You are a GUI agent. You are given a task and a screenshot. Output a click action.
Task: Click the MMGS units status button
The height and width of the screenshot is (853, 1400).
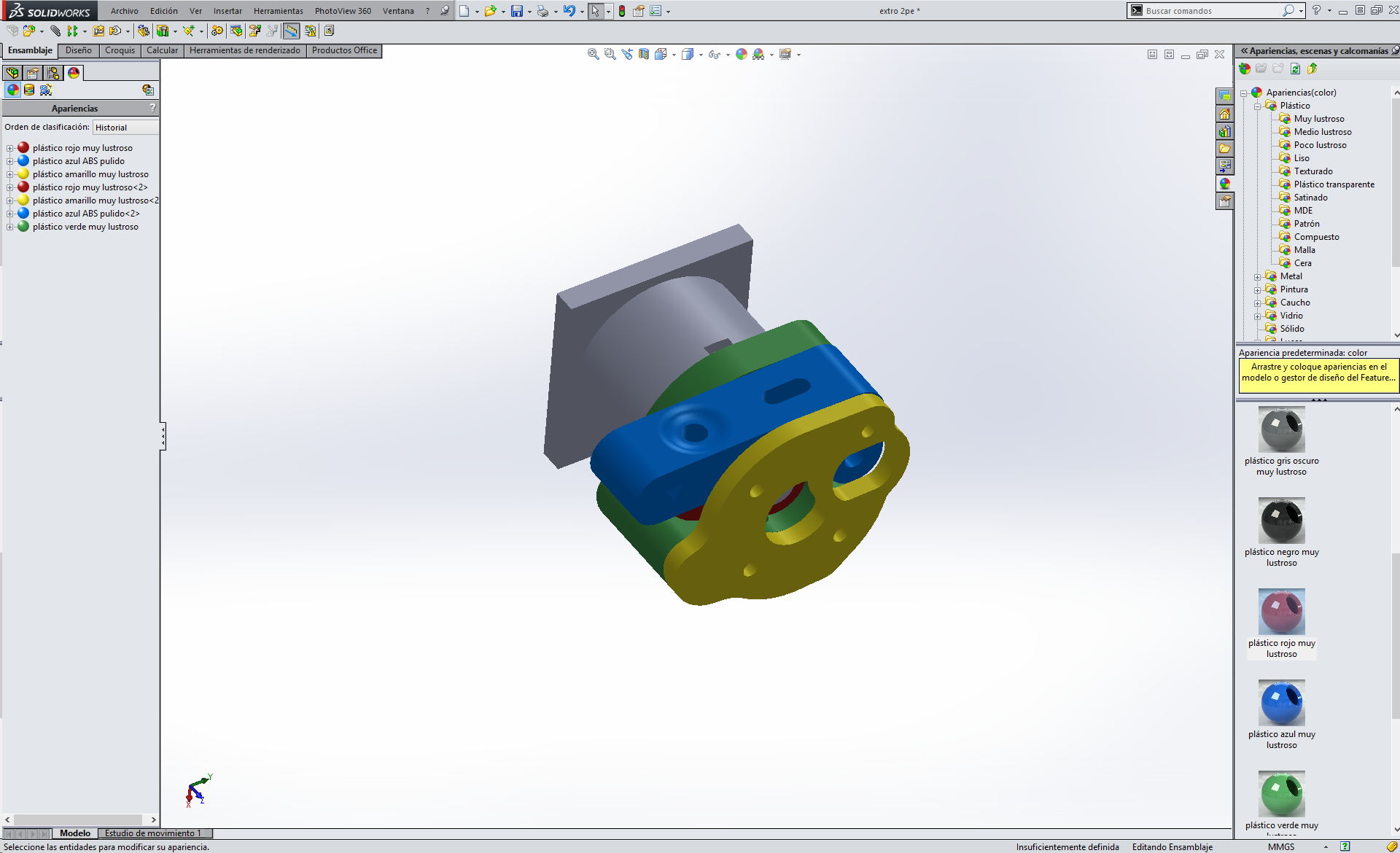(x=1281, y=847)
